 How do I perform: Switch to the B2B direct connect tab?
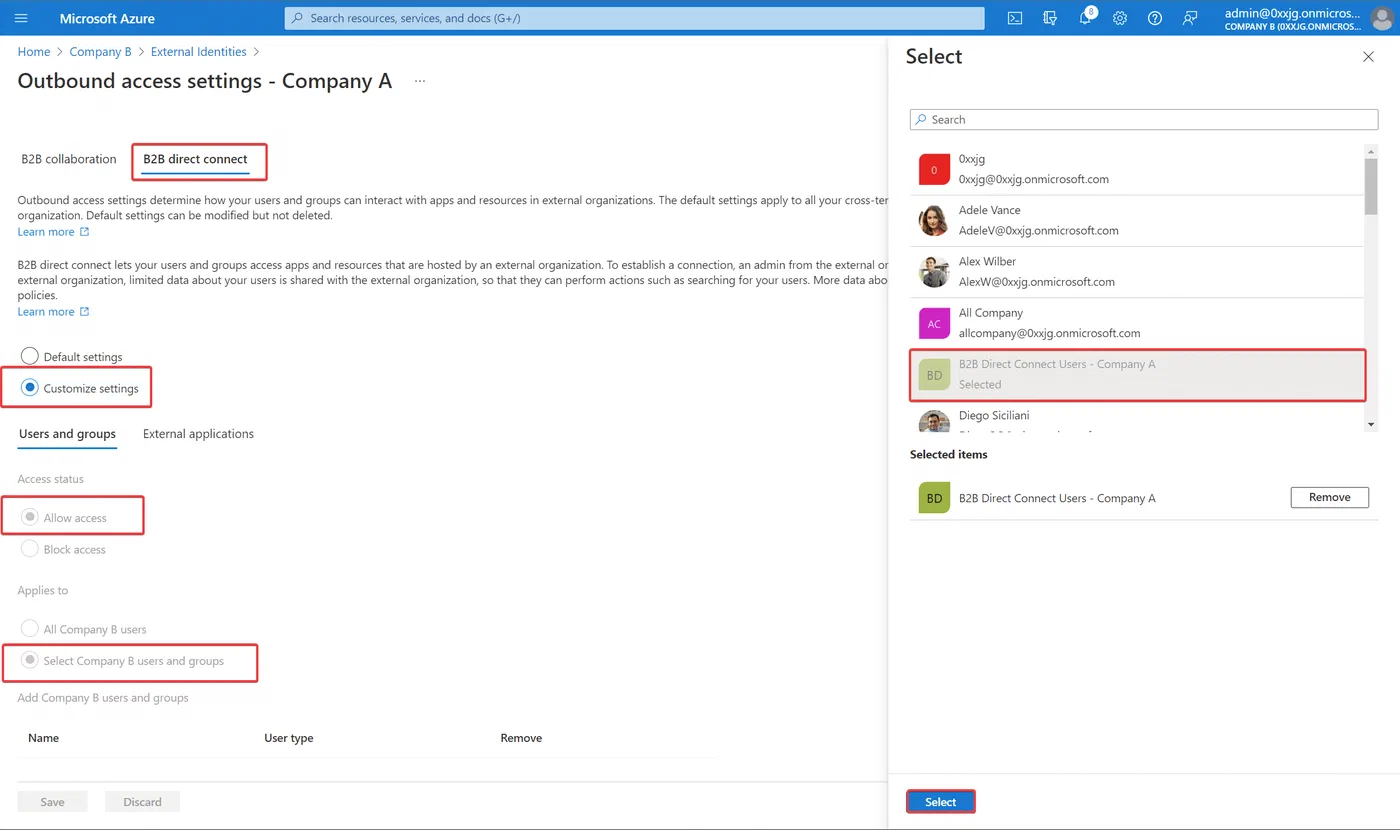tap(195, 159)
